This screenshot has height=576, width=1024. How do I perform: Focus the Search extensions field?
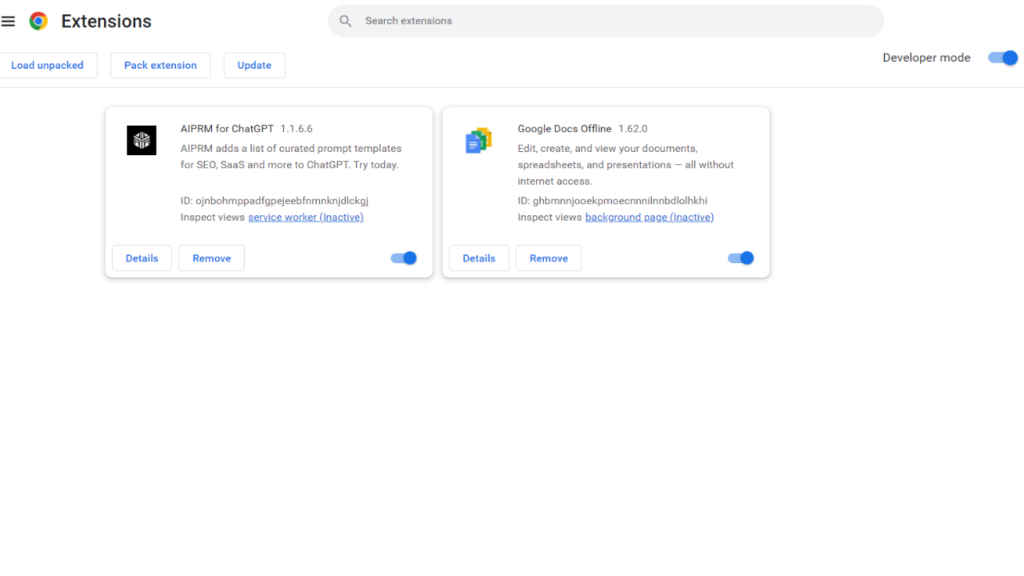[610, 21]
